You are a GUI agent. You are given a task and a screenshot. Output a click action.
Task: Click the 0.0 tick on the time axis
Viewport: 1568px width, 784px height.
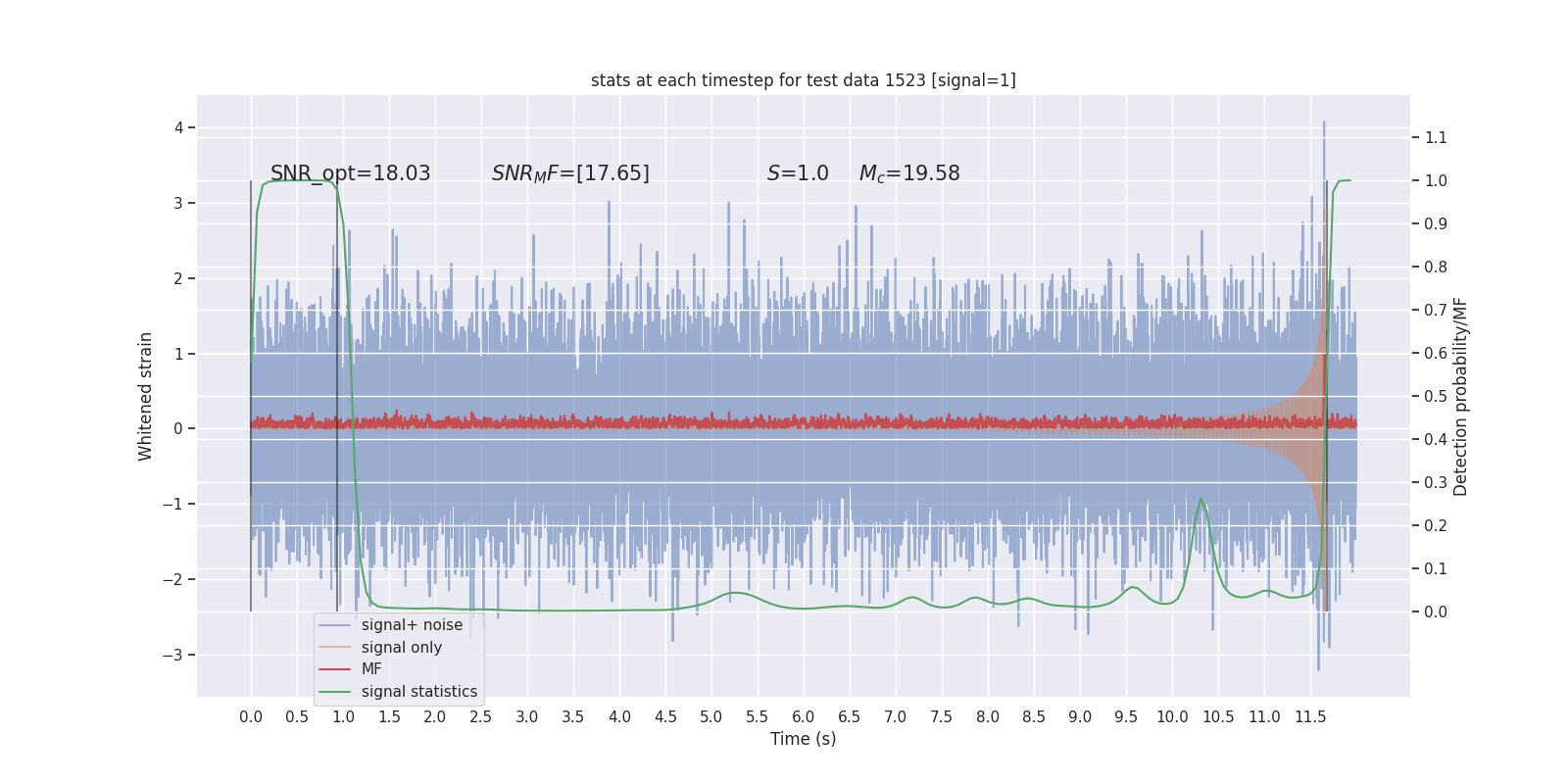(x=251, y=716)
